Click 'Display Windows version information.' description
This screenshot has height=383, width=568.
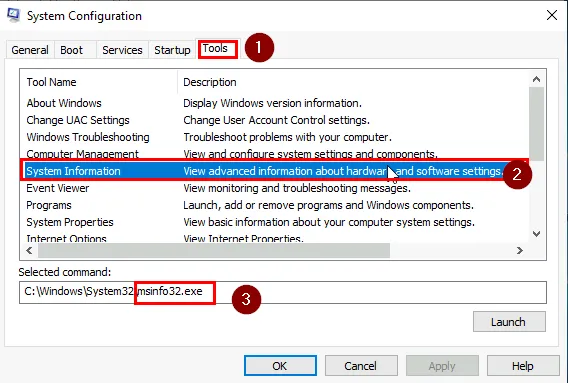pyautogui.click(x=272, y=103)
